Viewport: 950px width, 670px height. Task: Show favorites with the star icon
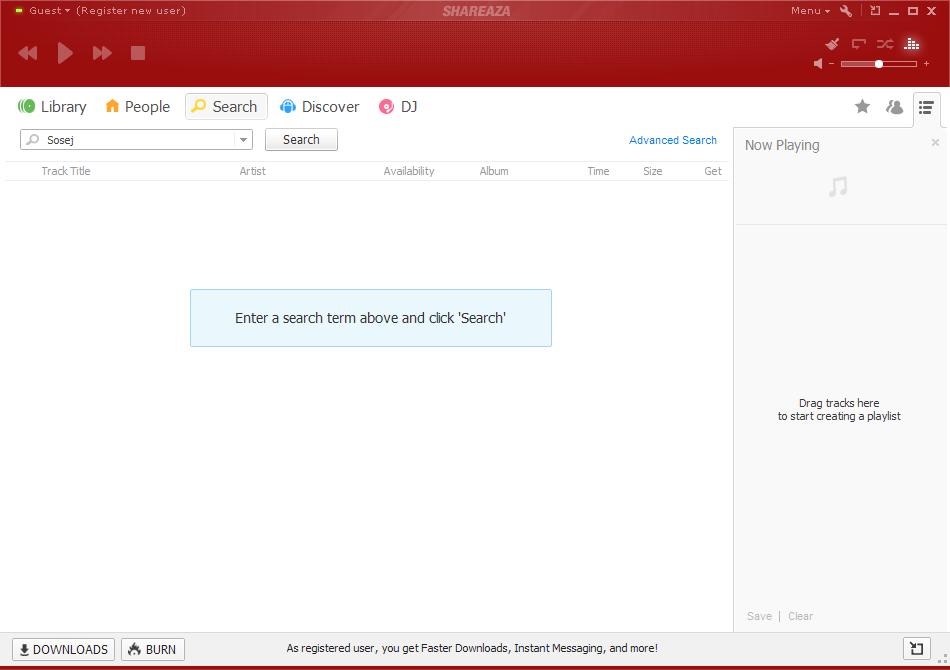coord(862,107)
